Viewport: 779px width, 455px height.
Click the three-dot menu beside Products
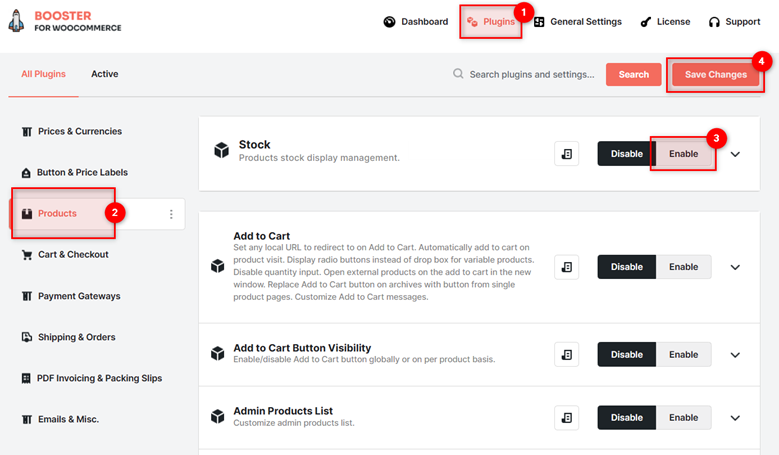[171, 214]
